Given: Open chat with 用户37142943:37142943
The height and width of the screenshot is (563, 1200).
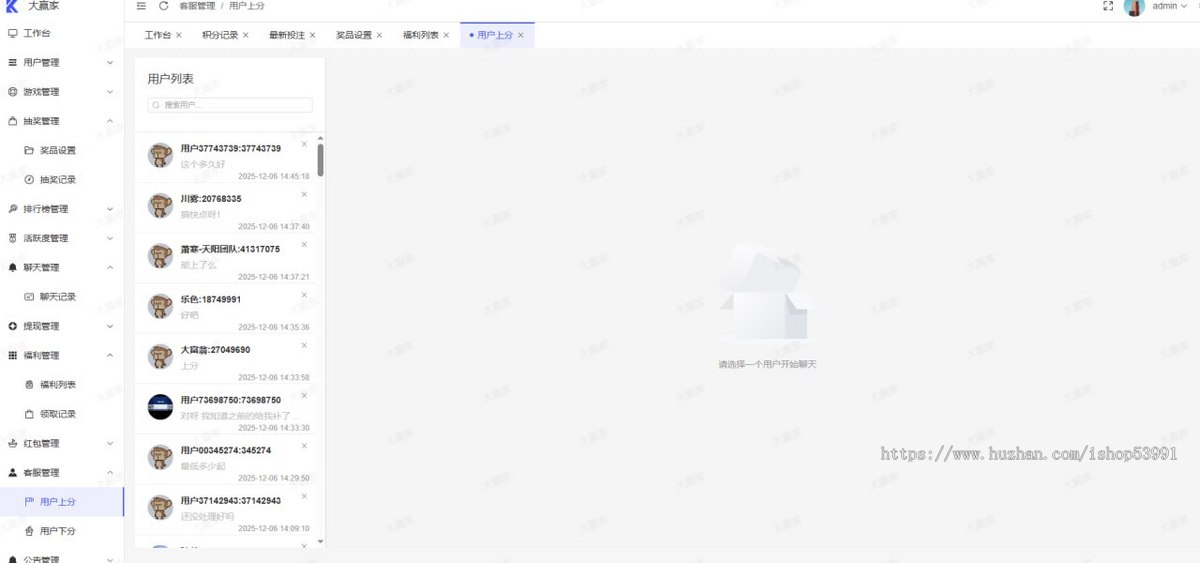Looking at the screenshot, I should click(225, 510).
